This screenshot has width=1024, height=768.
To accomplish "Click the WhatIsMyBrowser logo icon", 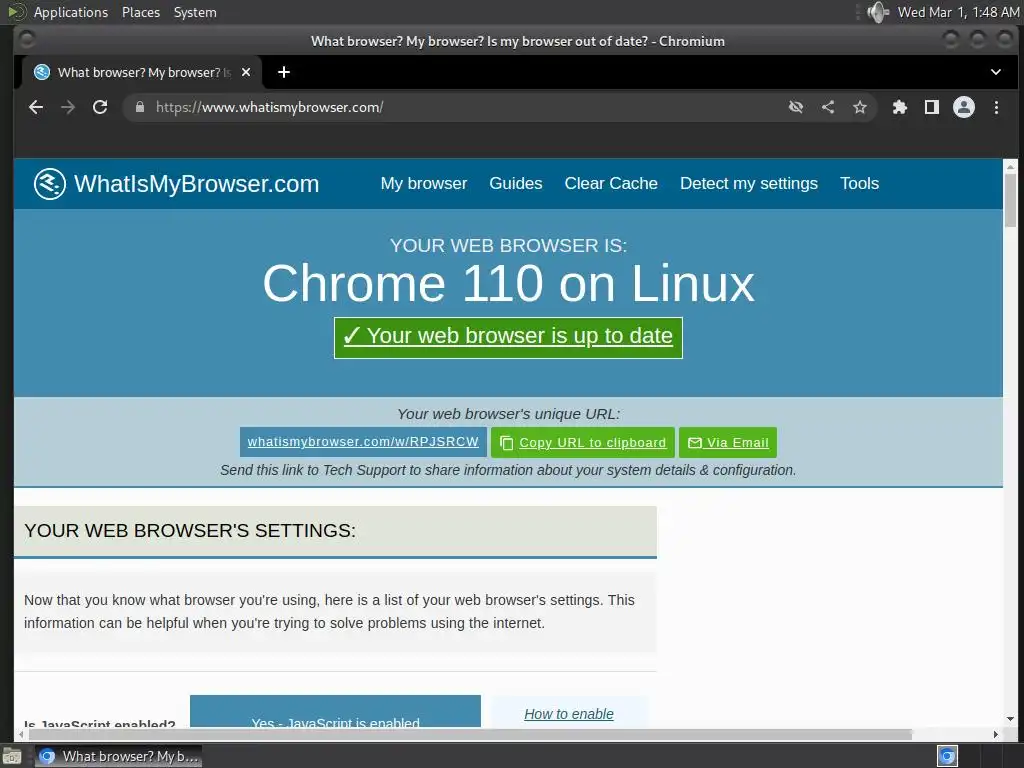I will point(50,184).
